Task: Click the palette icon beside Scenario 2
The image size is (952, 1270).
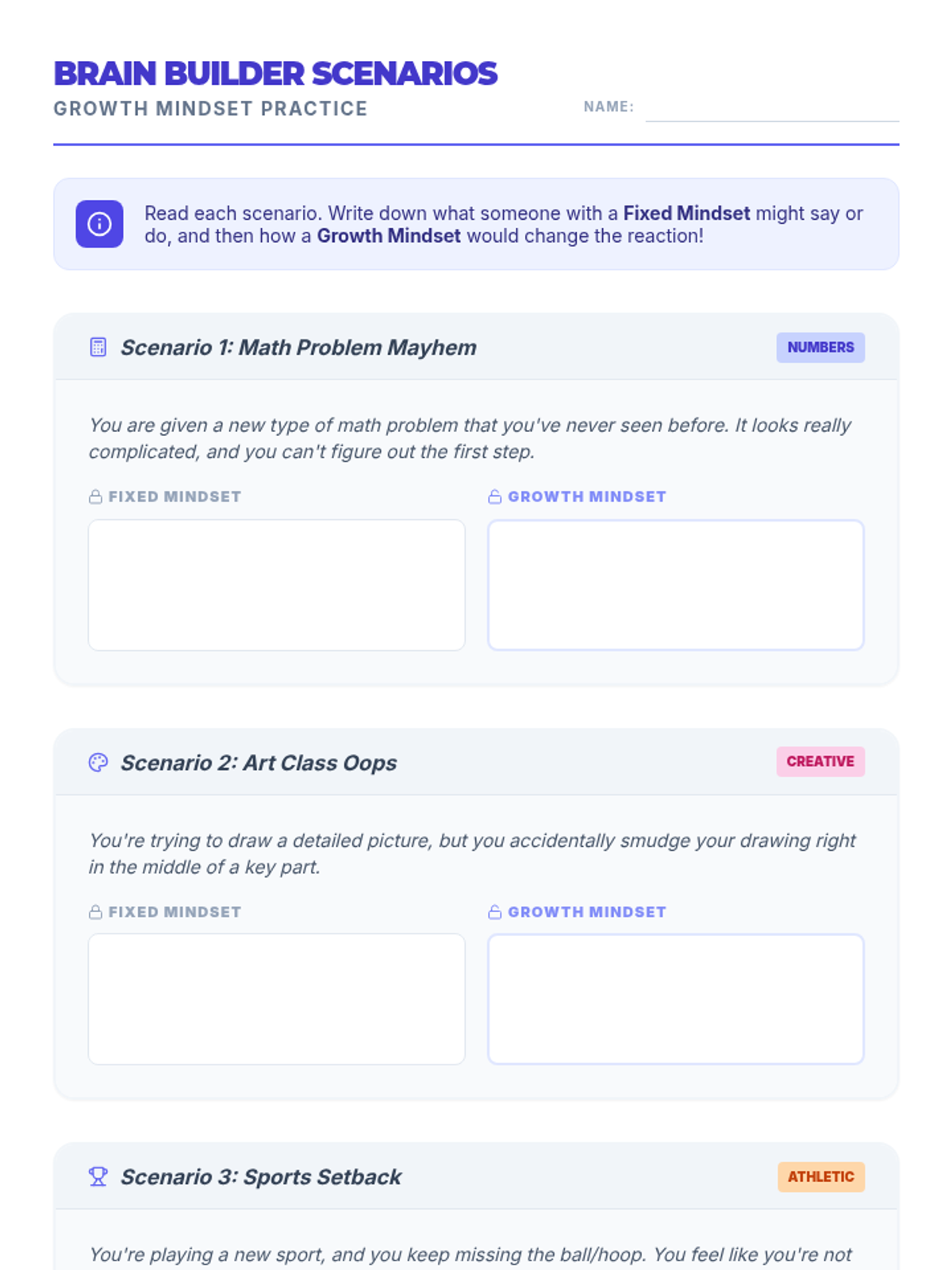Action: coord(98,763)
